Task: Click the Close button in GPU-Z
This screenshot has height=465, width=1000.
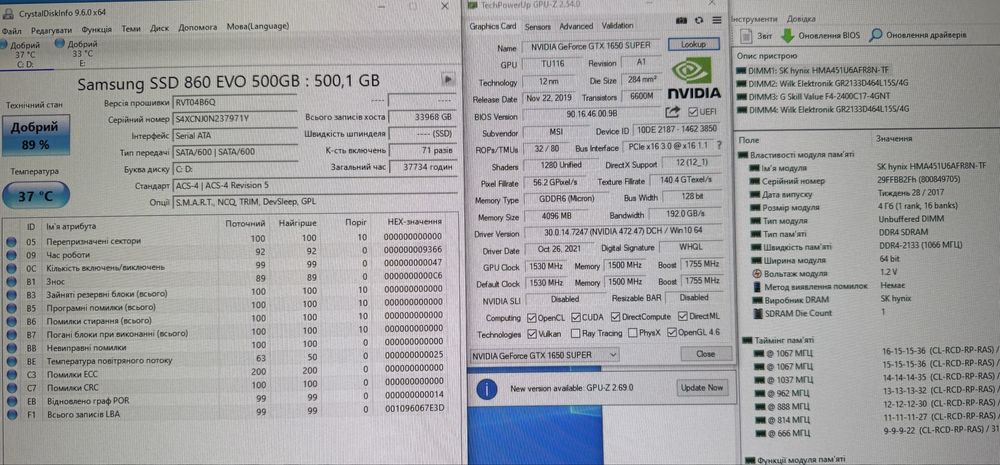Action: (705, 353)
